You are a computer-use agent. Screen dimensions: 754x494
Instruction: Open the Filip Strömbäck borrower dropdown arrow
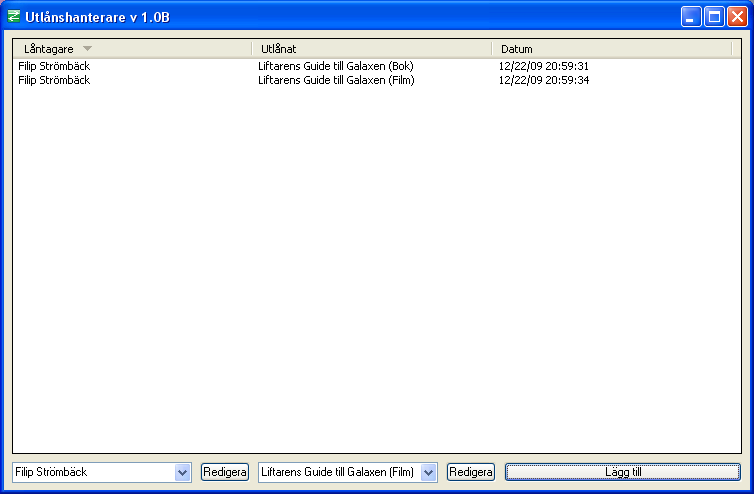point(182,472)
